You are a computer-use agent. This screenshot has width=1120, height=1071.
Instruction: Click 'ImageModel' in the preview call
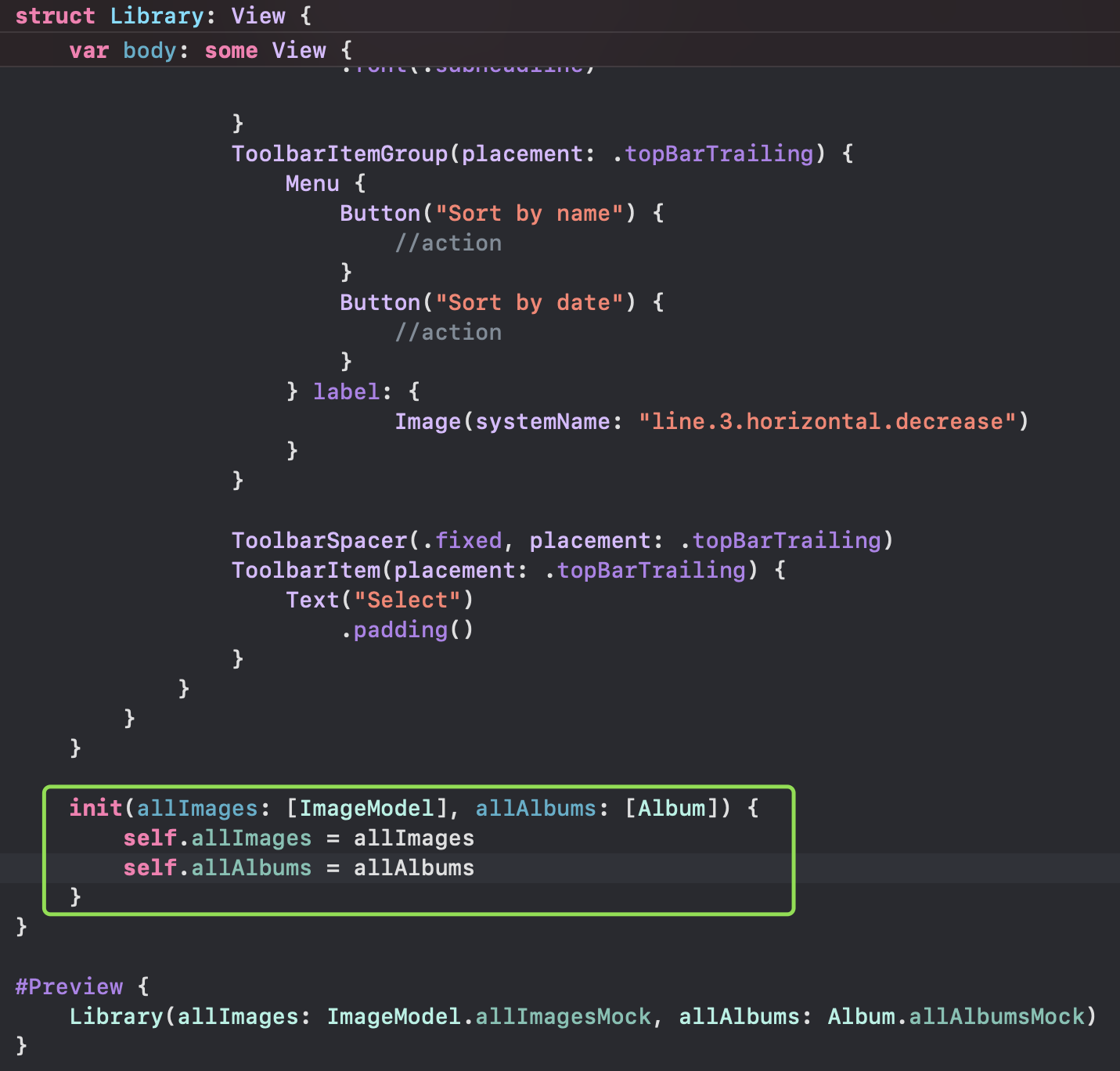tap(394, 1016)
